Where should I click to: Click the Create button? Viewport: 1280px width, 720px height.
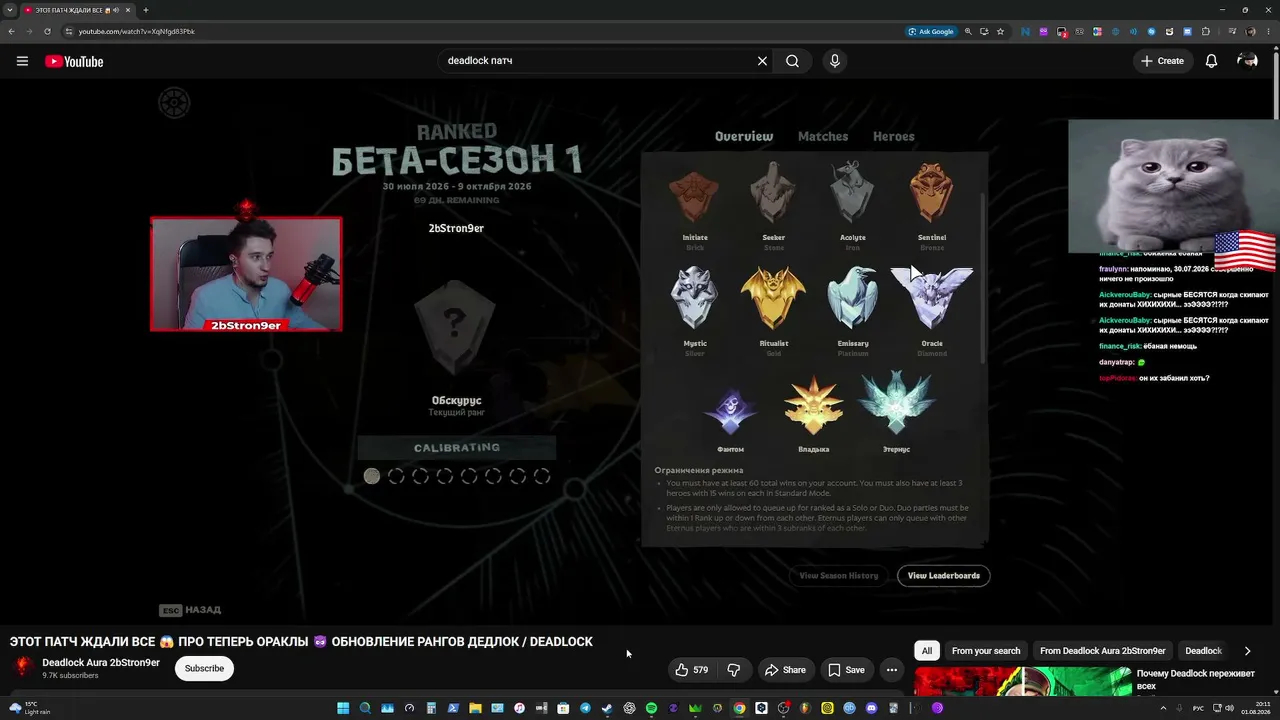tap(1162, 61)
